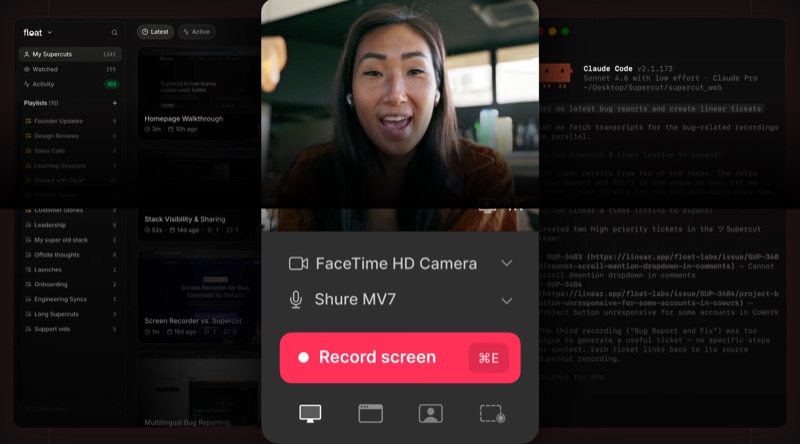Open My Supercuts in sidebar
800x444 pixels.
(70, 54)
